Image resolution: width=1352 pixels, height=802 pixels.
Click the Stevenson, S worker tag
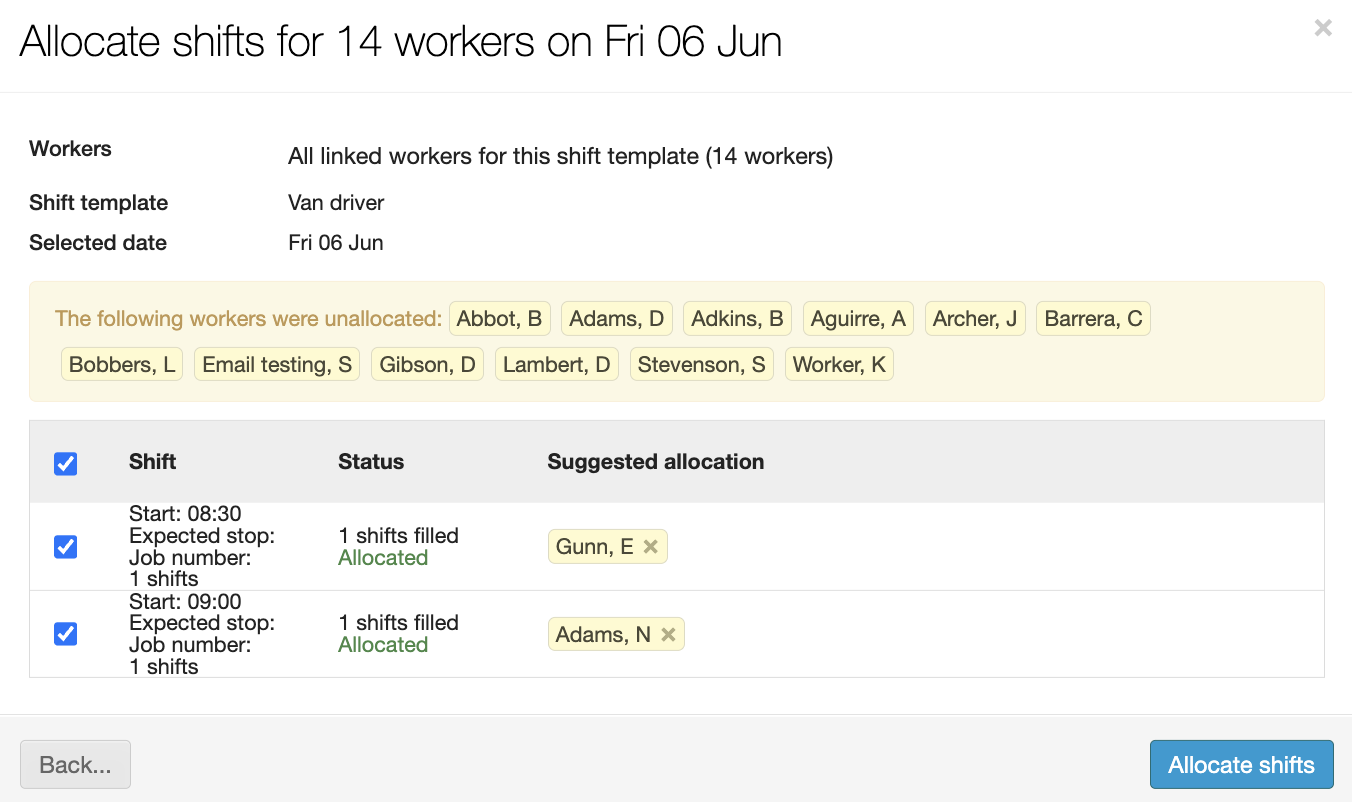point(701,365)
